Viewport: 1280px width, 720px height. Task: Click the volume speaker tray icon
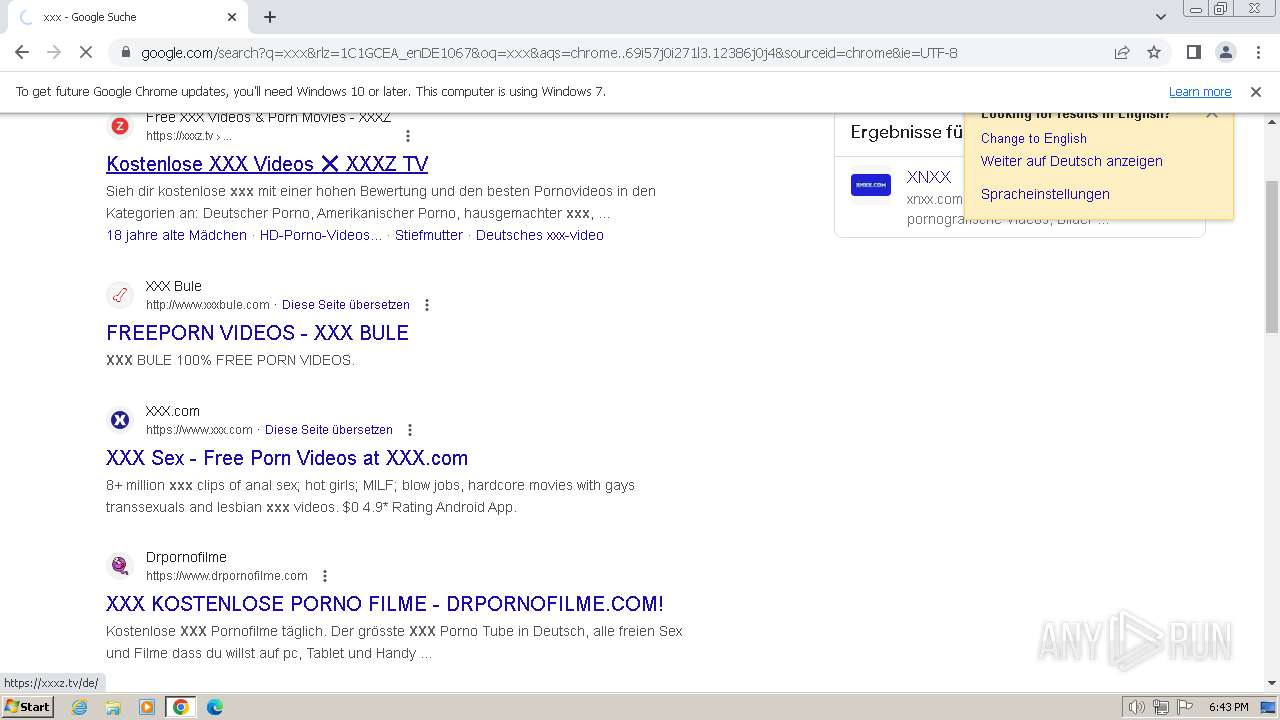(1136, 707)
